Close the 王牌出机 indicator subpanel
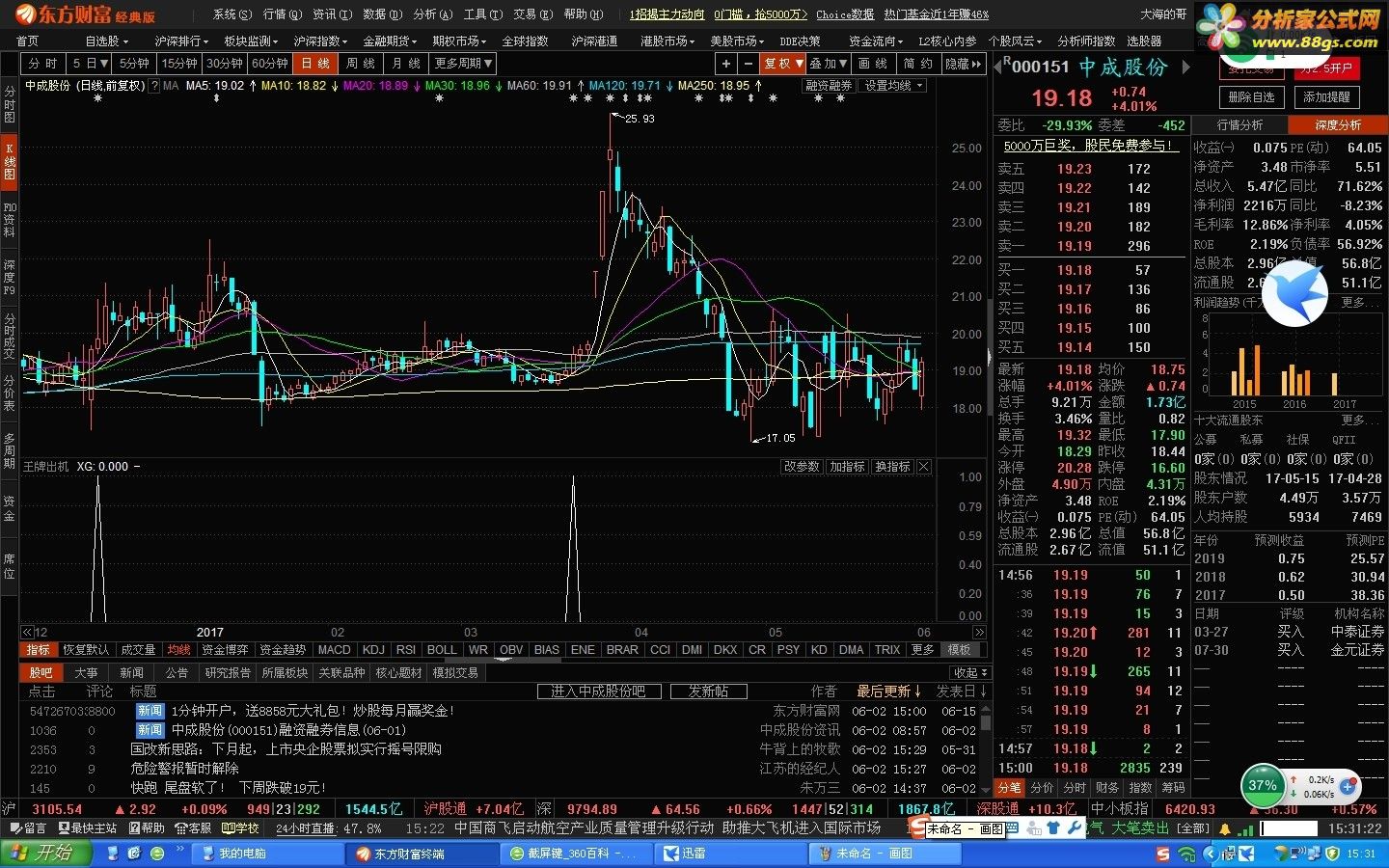 [924, 467]
